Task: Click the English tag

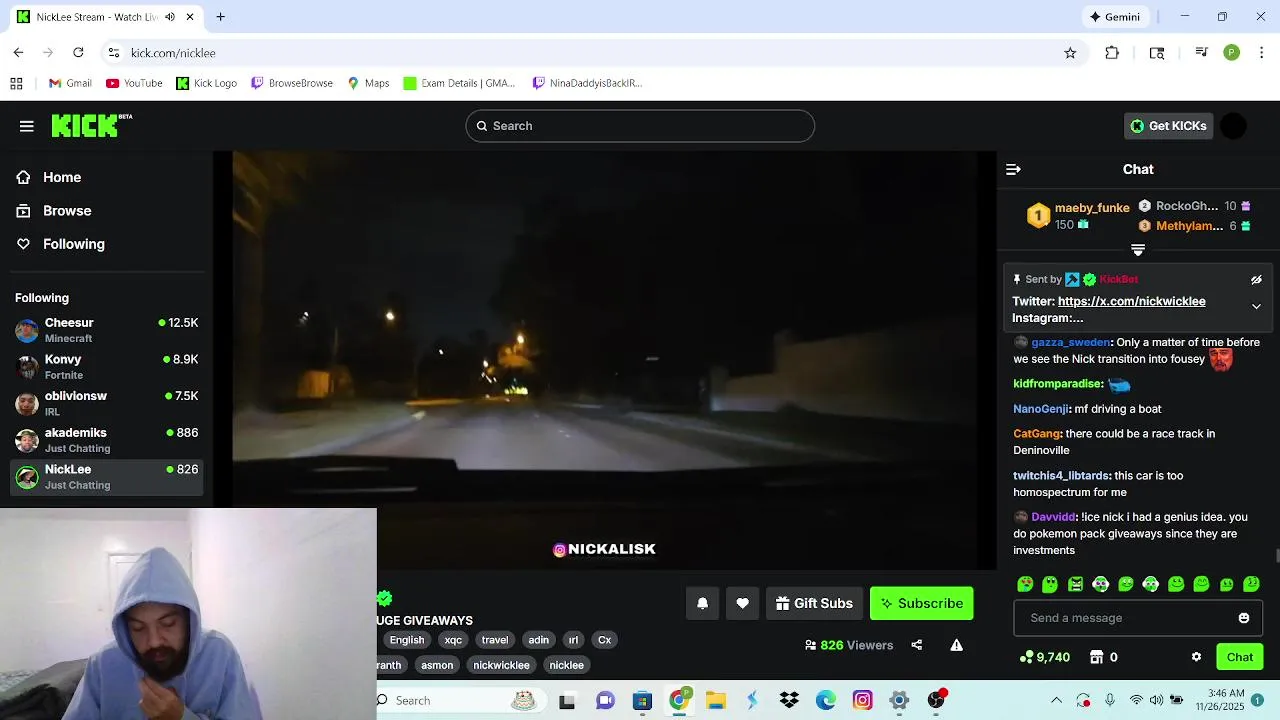Action: pyautogui.click(x=407, y=640)
